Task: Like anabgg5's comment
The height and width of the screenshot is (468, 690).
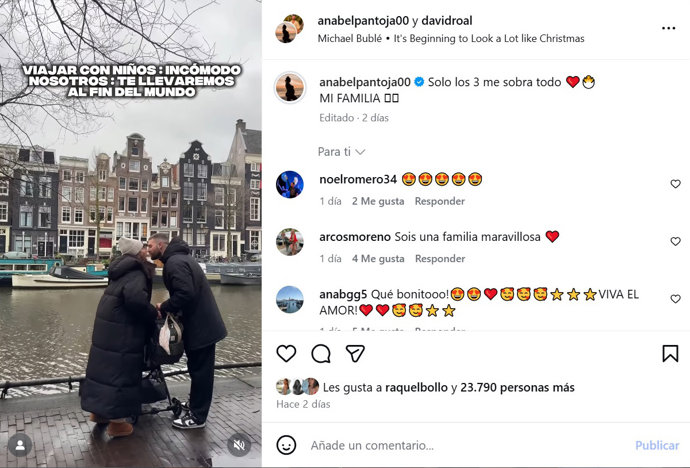Action: [x=675, y=299]
